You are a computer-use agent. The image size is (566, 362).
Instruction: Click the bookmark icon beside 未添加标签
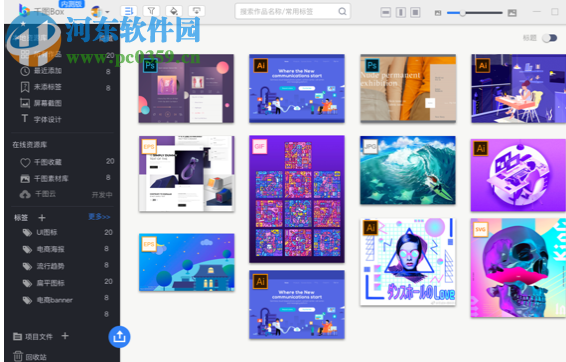coord(25,87)
